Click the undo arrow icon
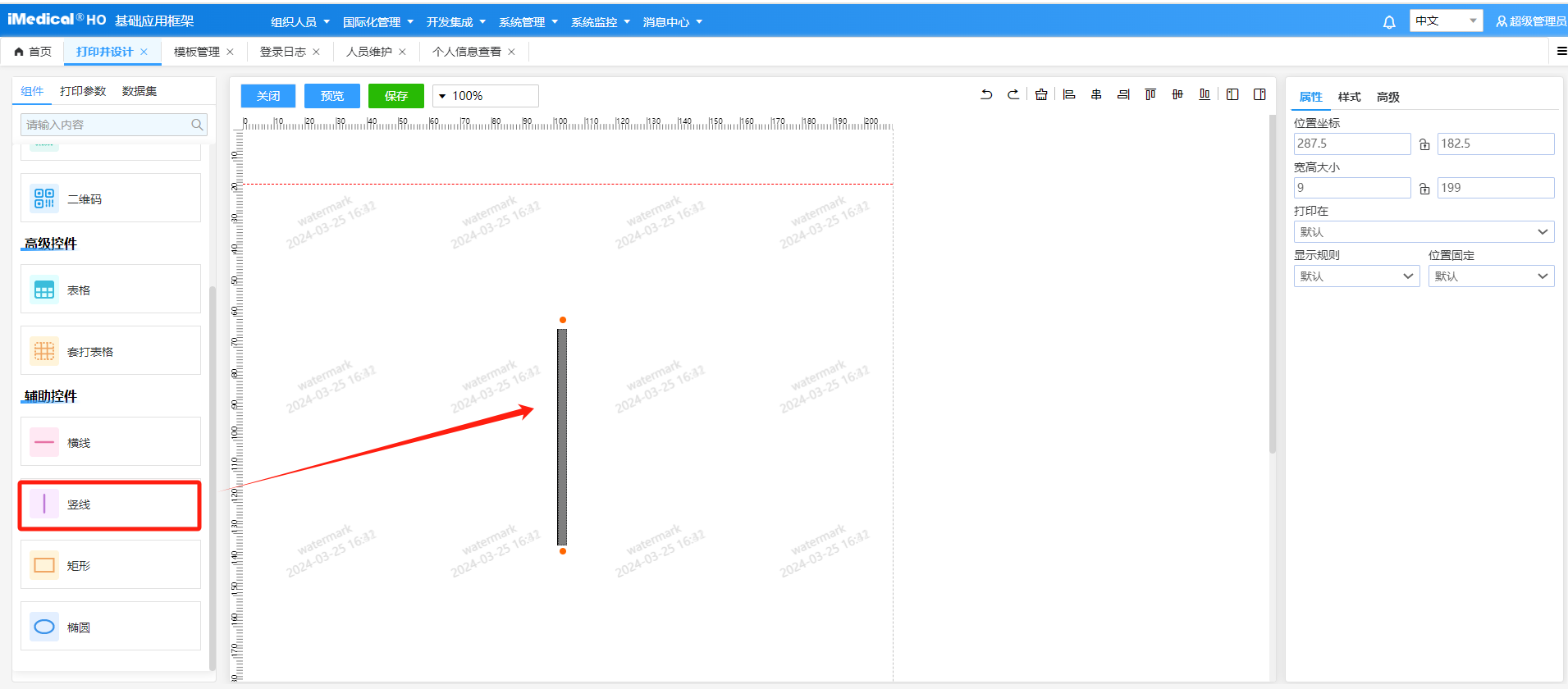 coord(986,95)
